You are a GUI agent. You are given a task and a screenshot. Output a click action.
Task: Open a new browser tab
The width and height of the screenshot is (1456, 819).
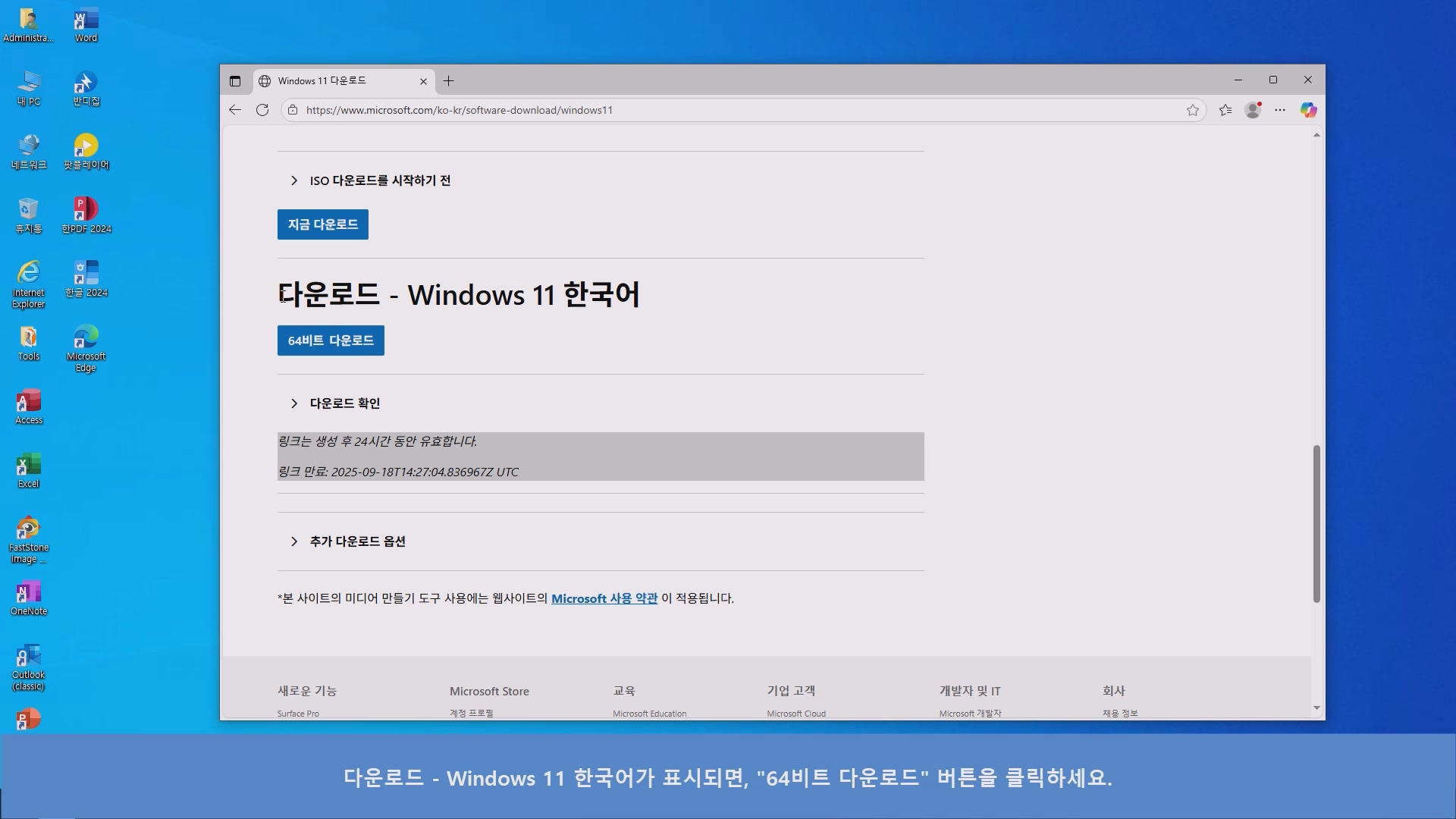click(x=449, y=81)
